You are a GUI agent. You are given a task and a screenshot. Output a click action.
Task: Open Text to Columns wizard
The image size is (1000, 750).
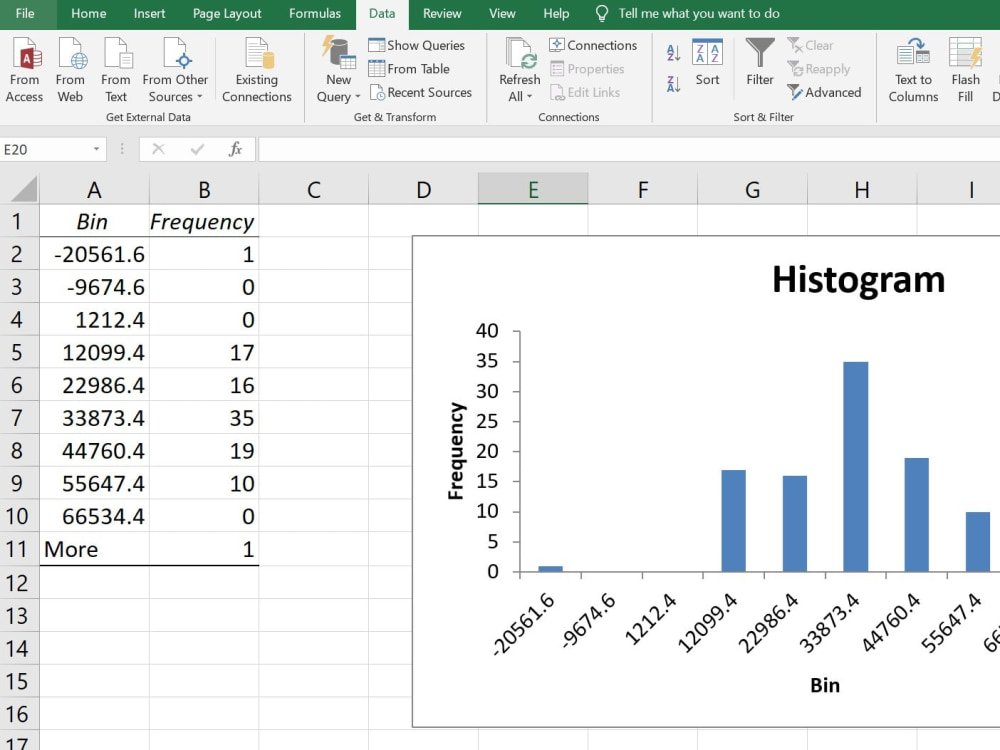[913, 70]
